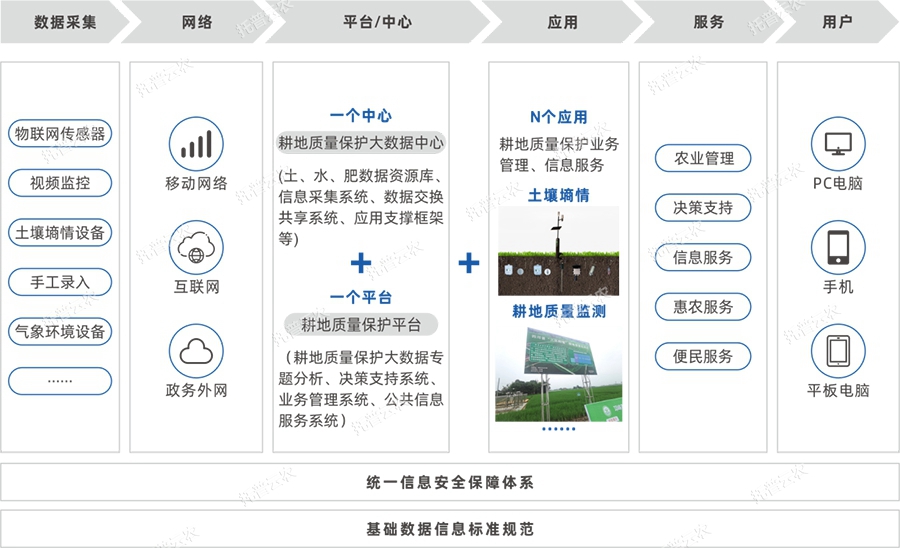Open the 决策支持 service option
The image size is (900, 548).
click(703, 208)
